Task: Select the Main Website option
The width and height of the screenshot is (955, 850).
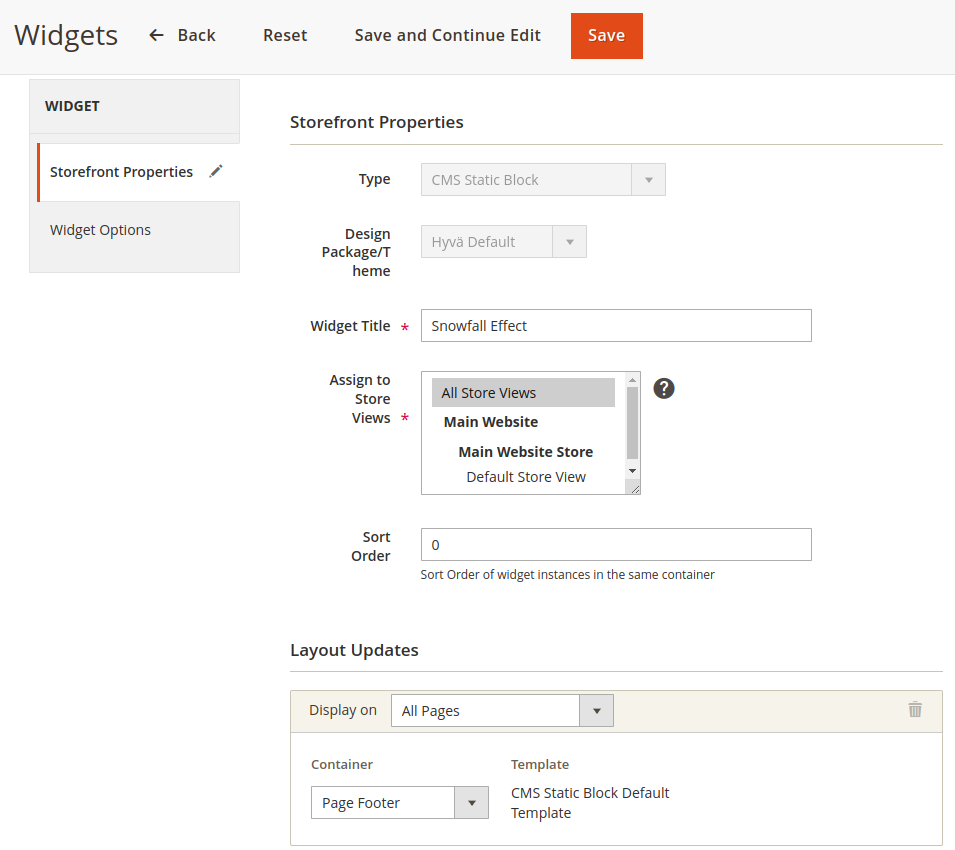Action: tap(491, 422)
